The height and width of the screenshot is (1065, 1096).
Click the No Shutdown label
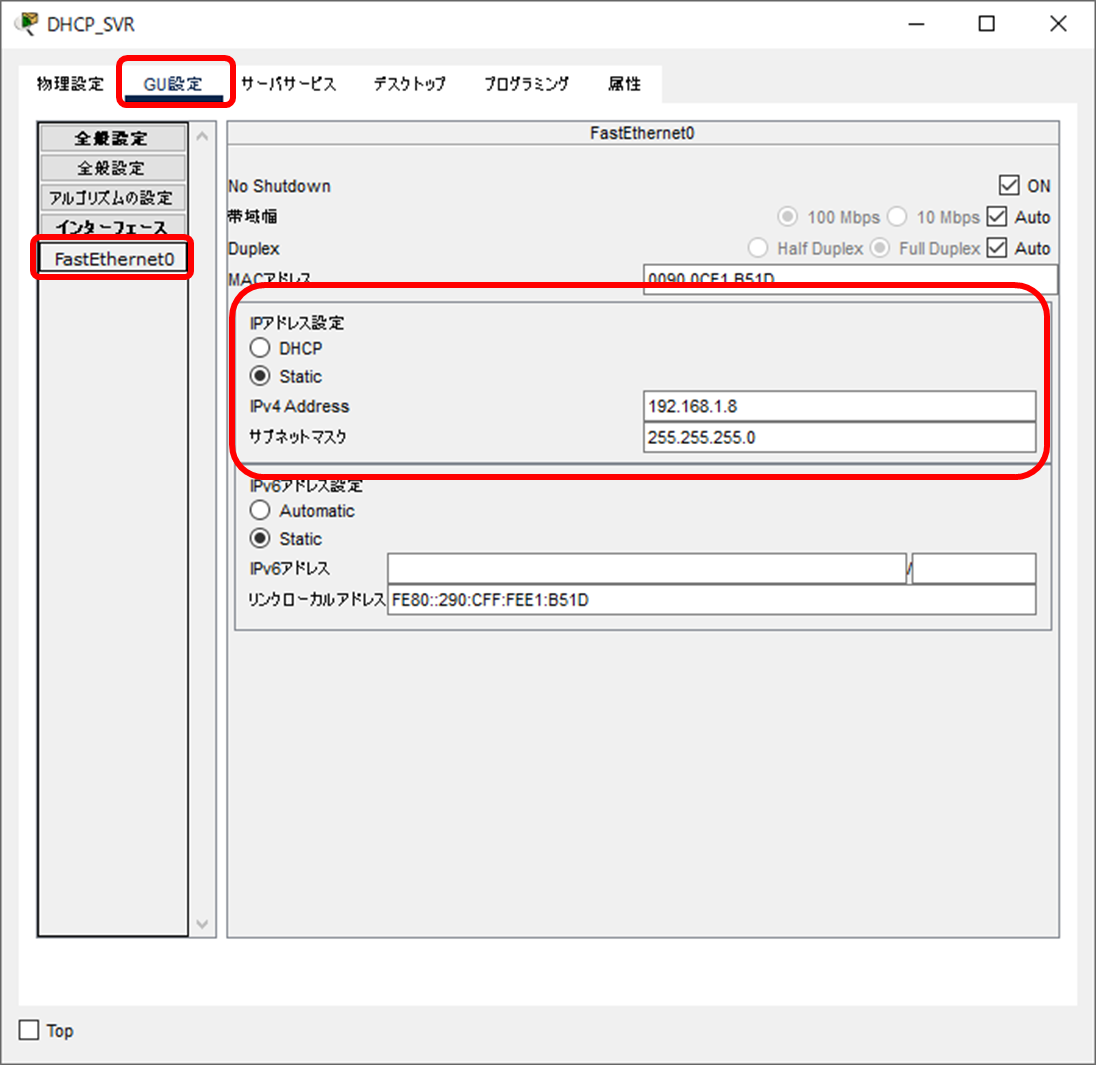click(279, 186)
